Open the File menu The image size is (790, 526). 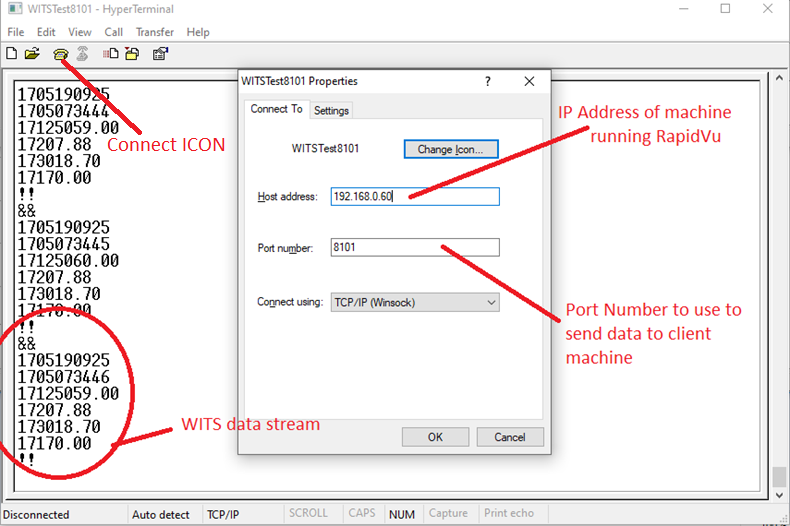pyautogui.click(x=16, y=32)
